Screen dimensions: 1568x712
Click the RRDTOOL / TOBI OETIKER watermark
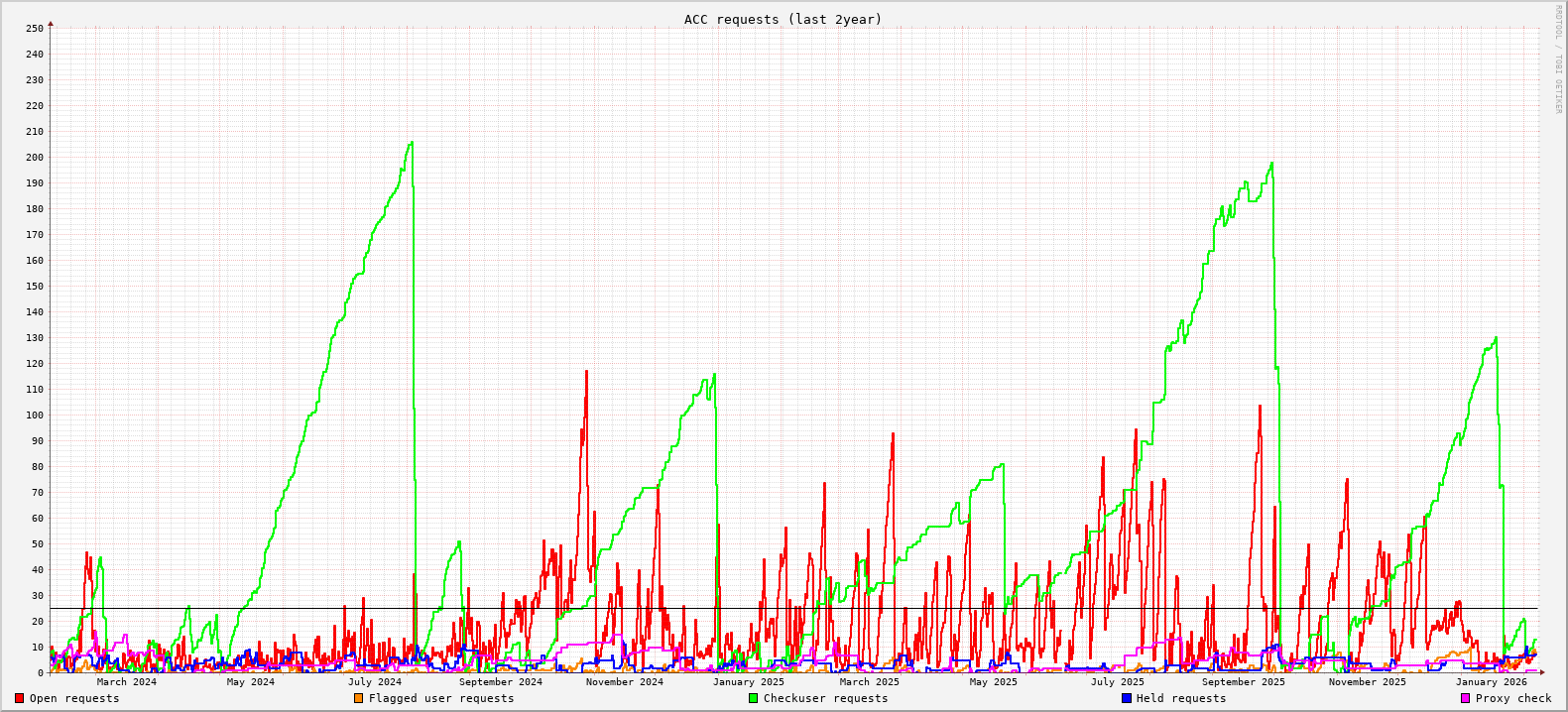[1557, 59]
